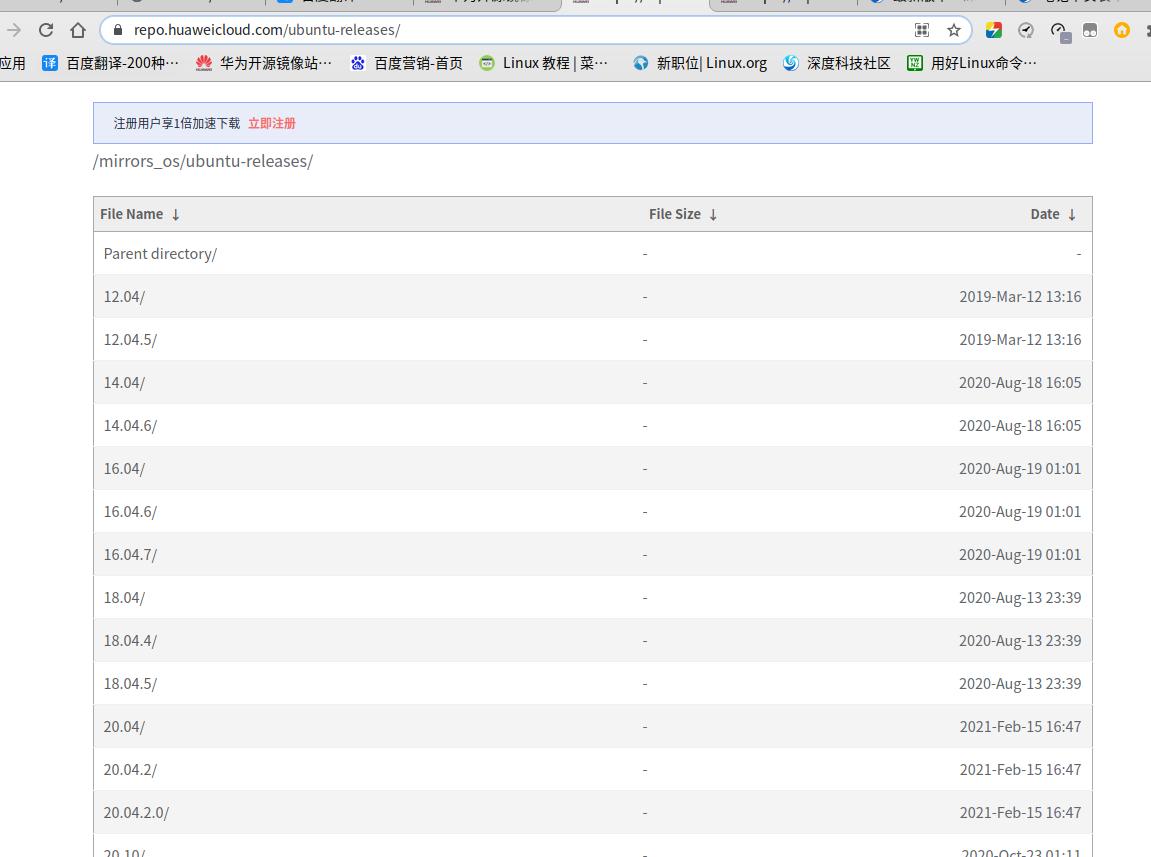Open the 16.04.6/ folder
The image size is (1151, 857).
click(x=130, y=512)
